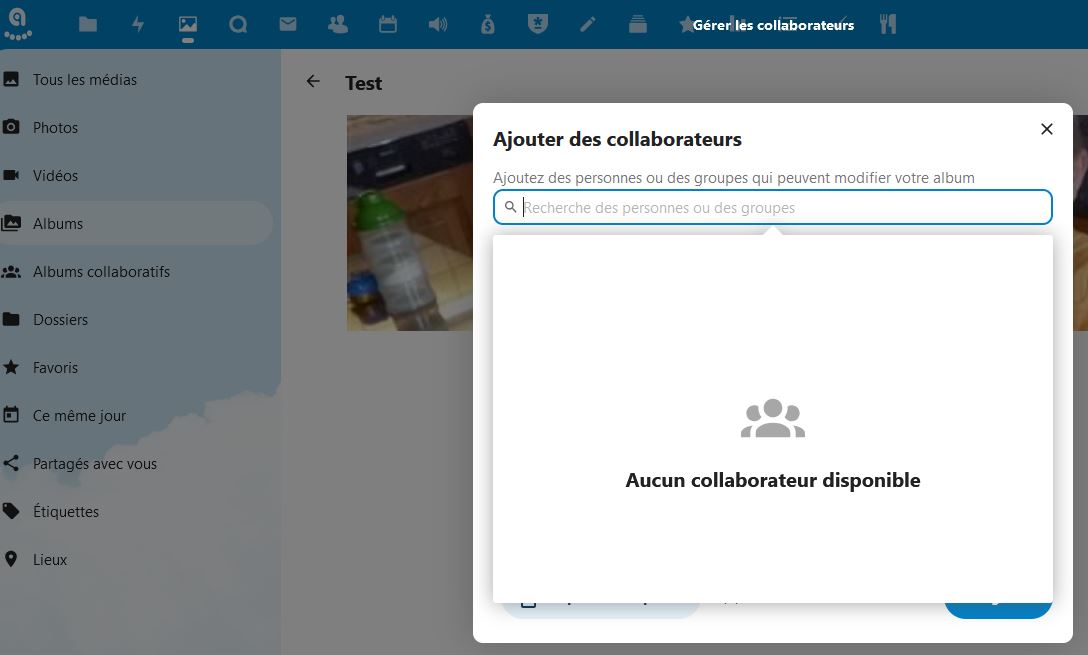Go back using the arrow beside Test

point(313,82)
